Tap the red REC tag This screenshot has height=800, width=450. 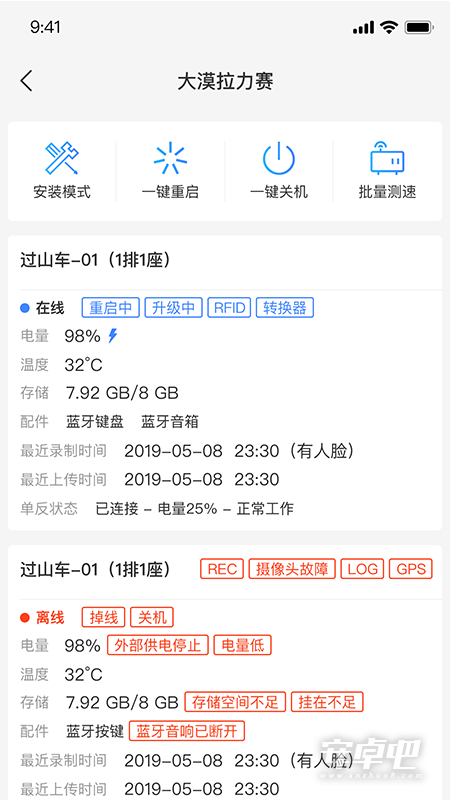pos(222,569)
